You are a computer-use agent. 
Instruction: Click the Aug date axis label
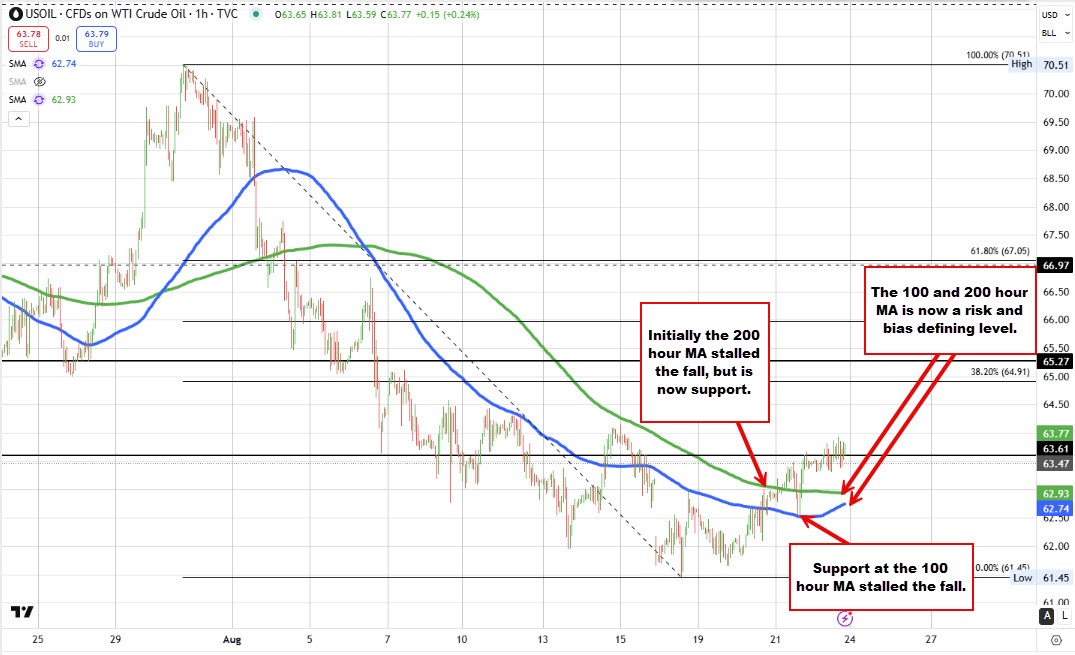point(232,639)
